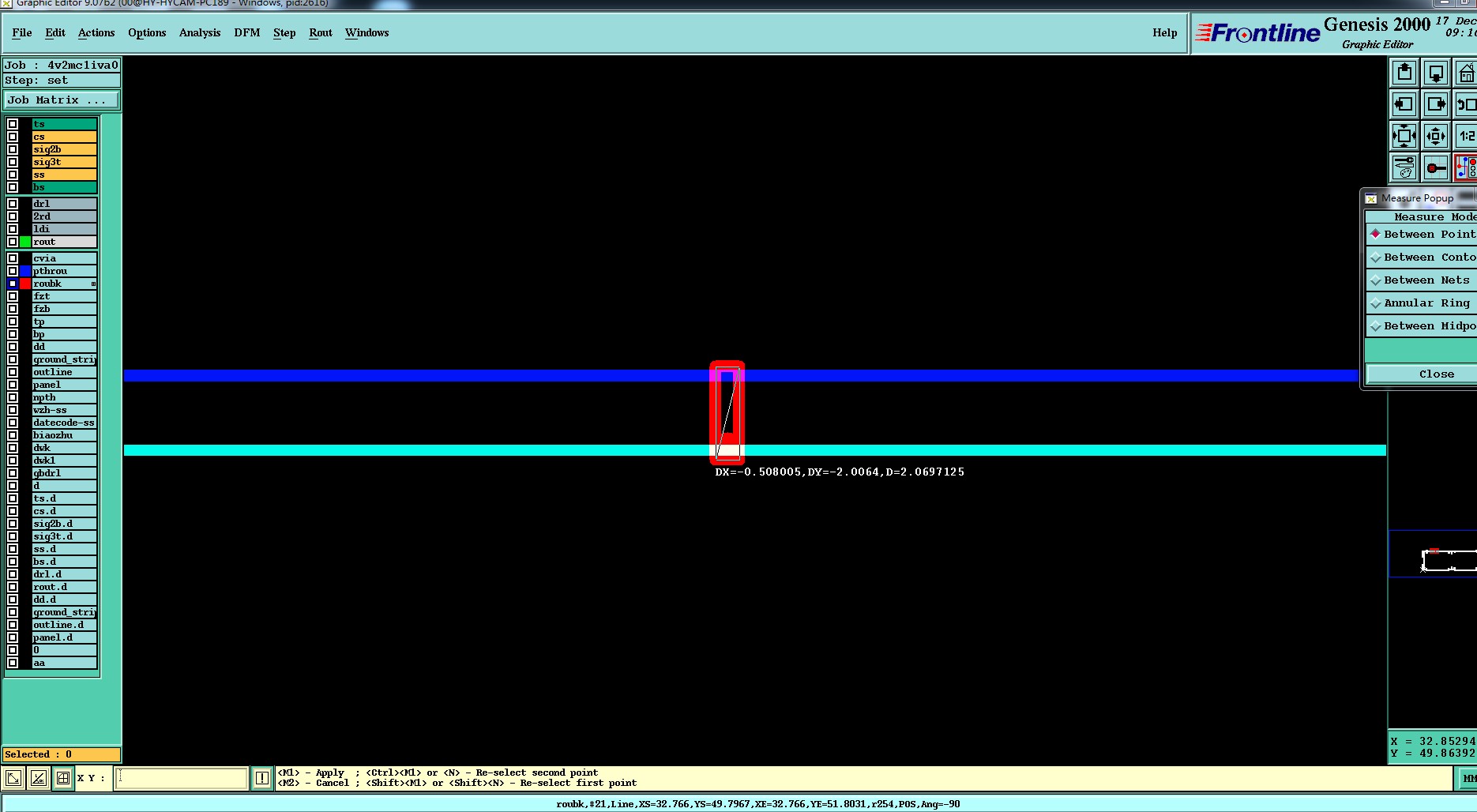Click the Job Matrix ... button

click(x=62, y=100)
